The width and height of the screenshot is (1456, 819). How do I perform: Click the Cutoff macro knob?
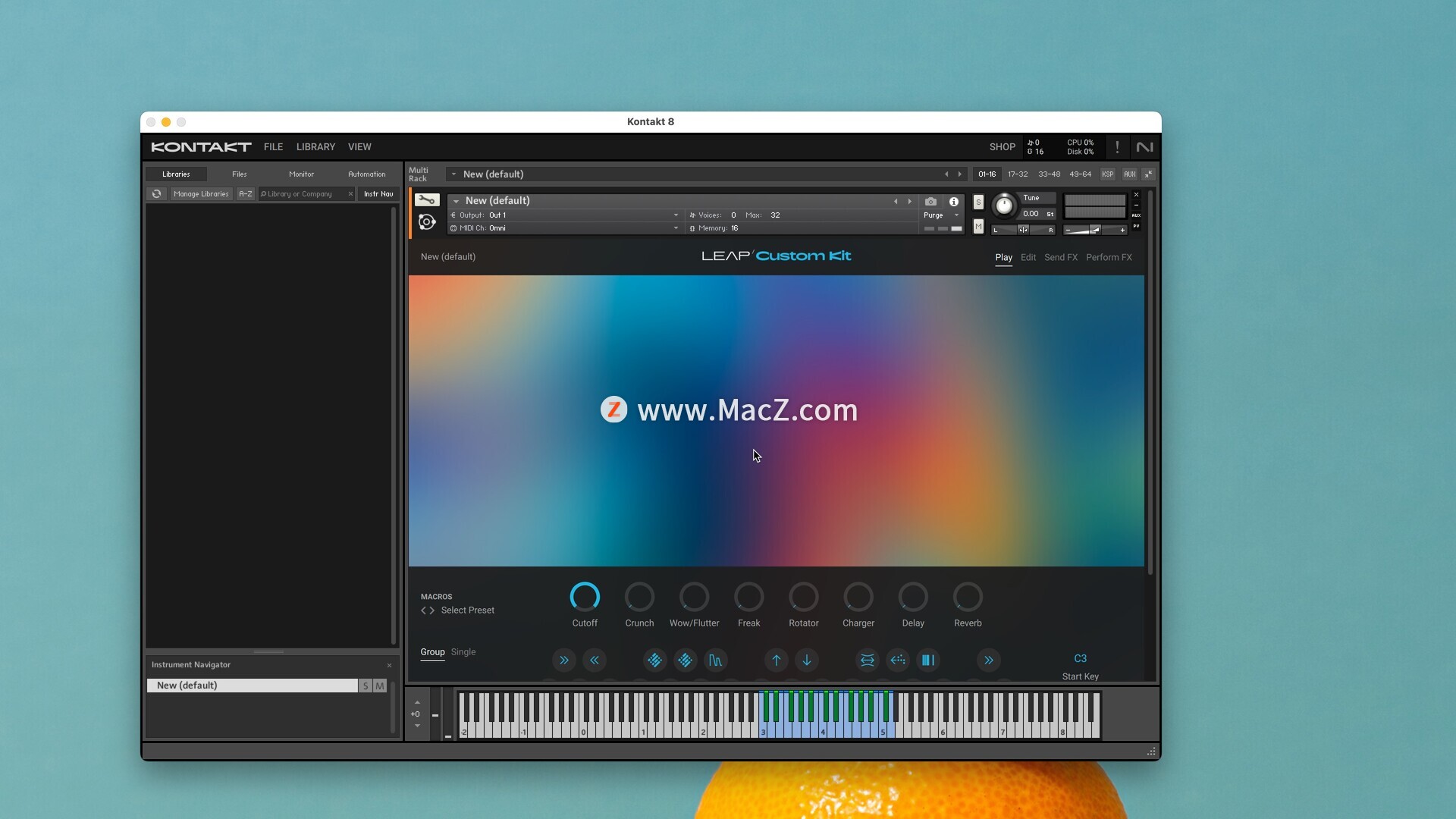pyautogui.click(x=585, y=598)
